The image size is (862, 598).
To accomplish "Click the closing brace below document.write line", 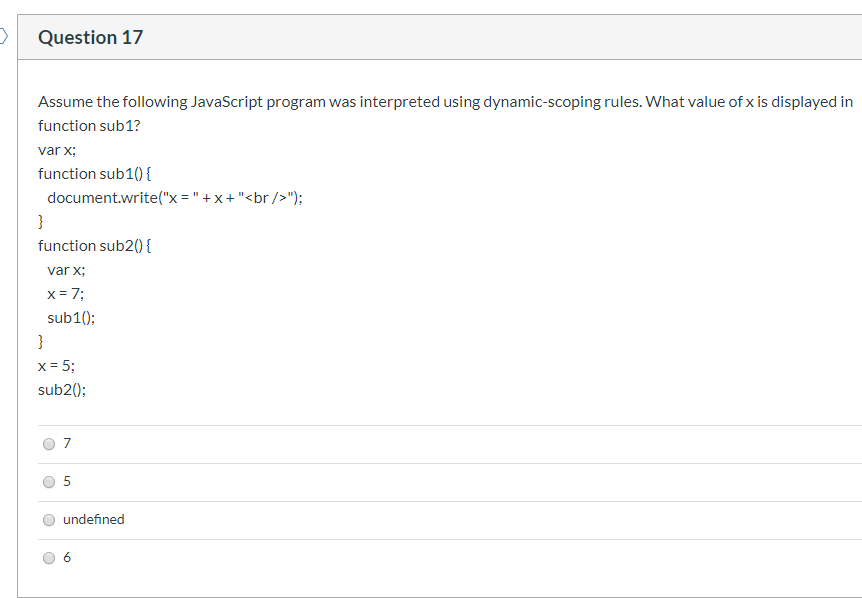I will point(41,222).
